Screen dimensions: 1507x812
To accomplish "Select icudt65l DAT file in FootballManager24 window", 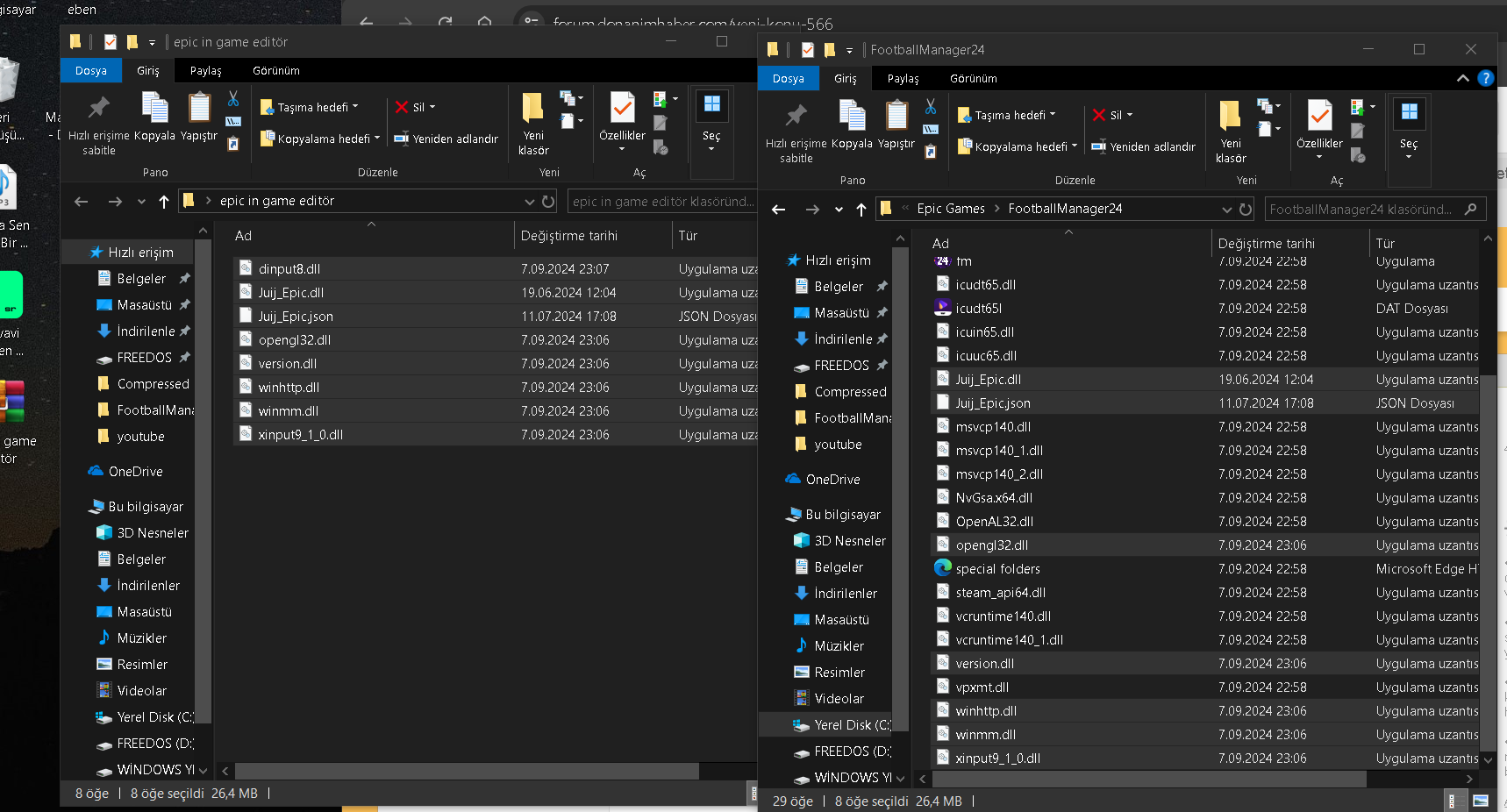I will (x=1205, y=308).
